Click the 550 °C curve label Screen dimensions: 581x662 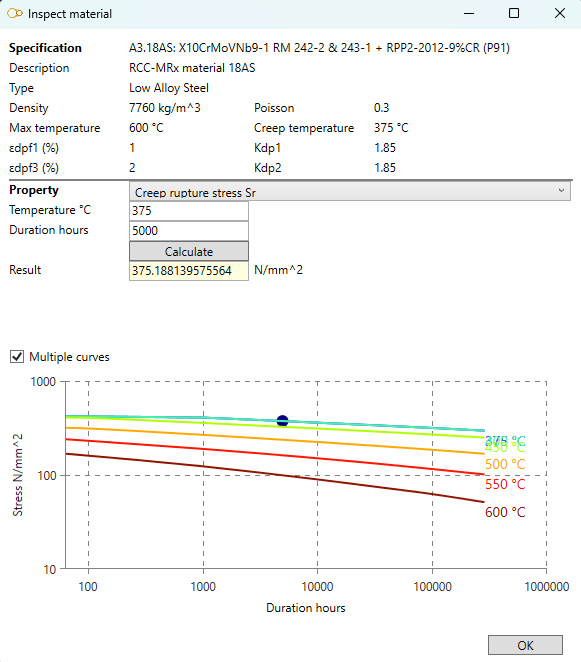(x=505, y=484)
